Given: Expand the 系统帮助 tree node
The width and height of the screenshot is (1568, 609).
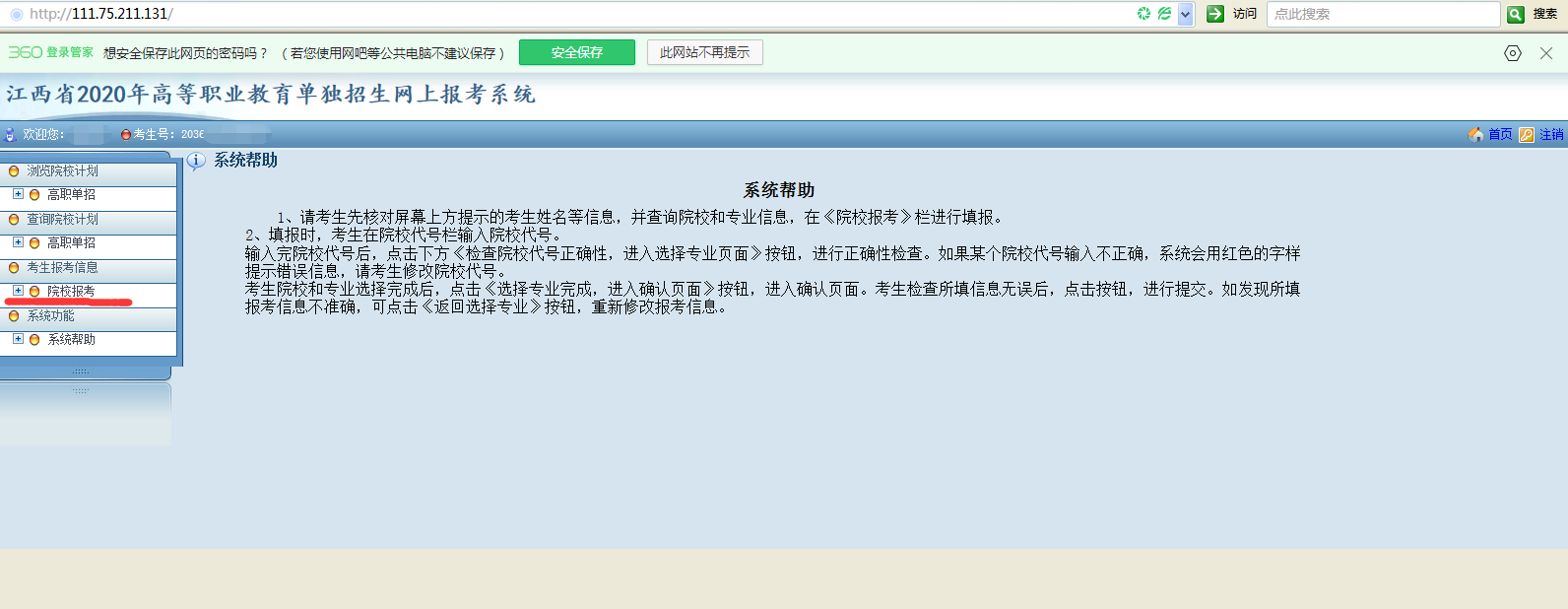Looking at the screenshot, I should coord(18,339).
